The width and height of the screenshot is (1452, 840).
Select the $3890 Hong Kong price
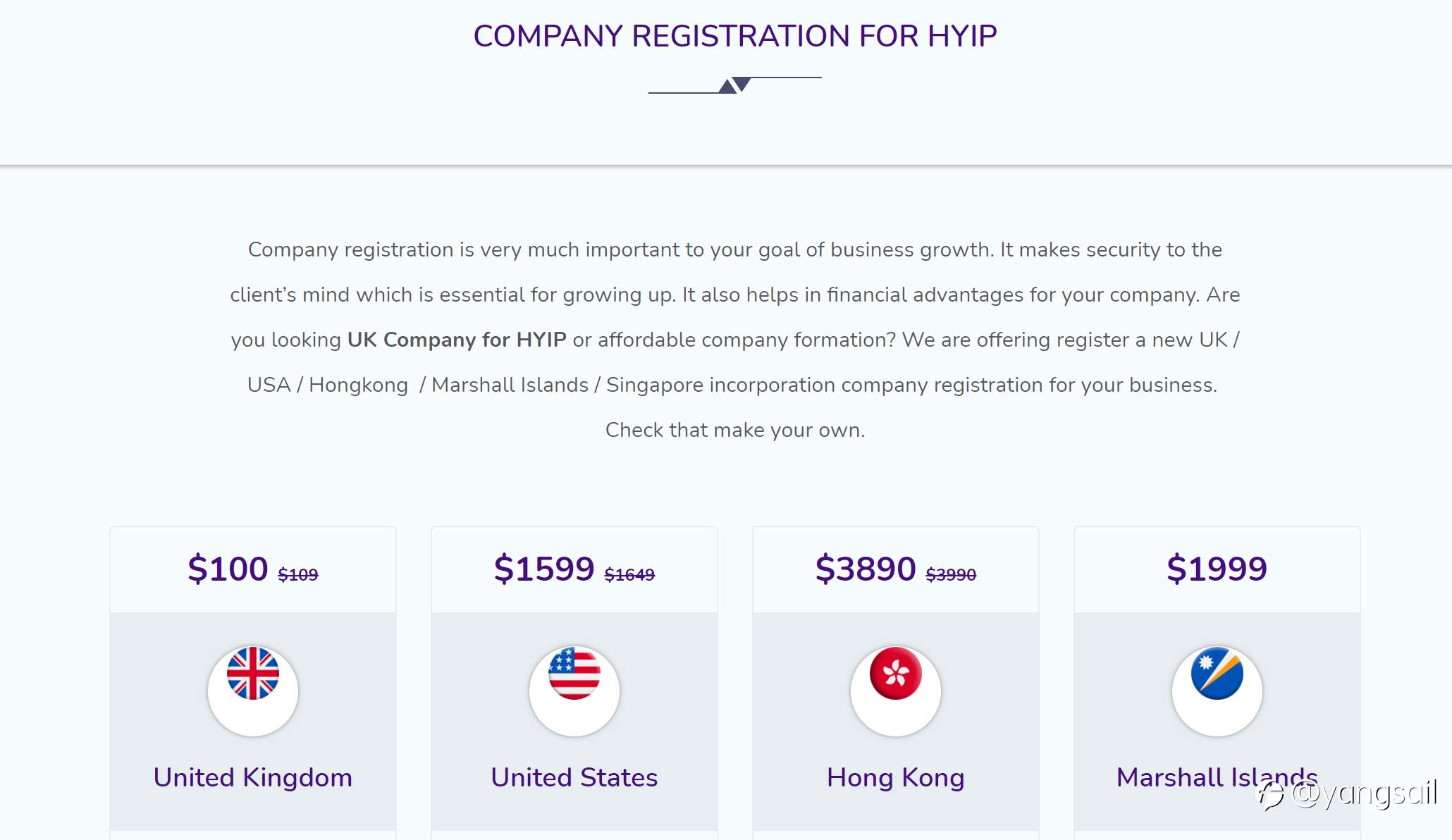(866, 569)
